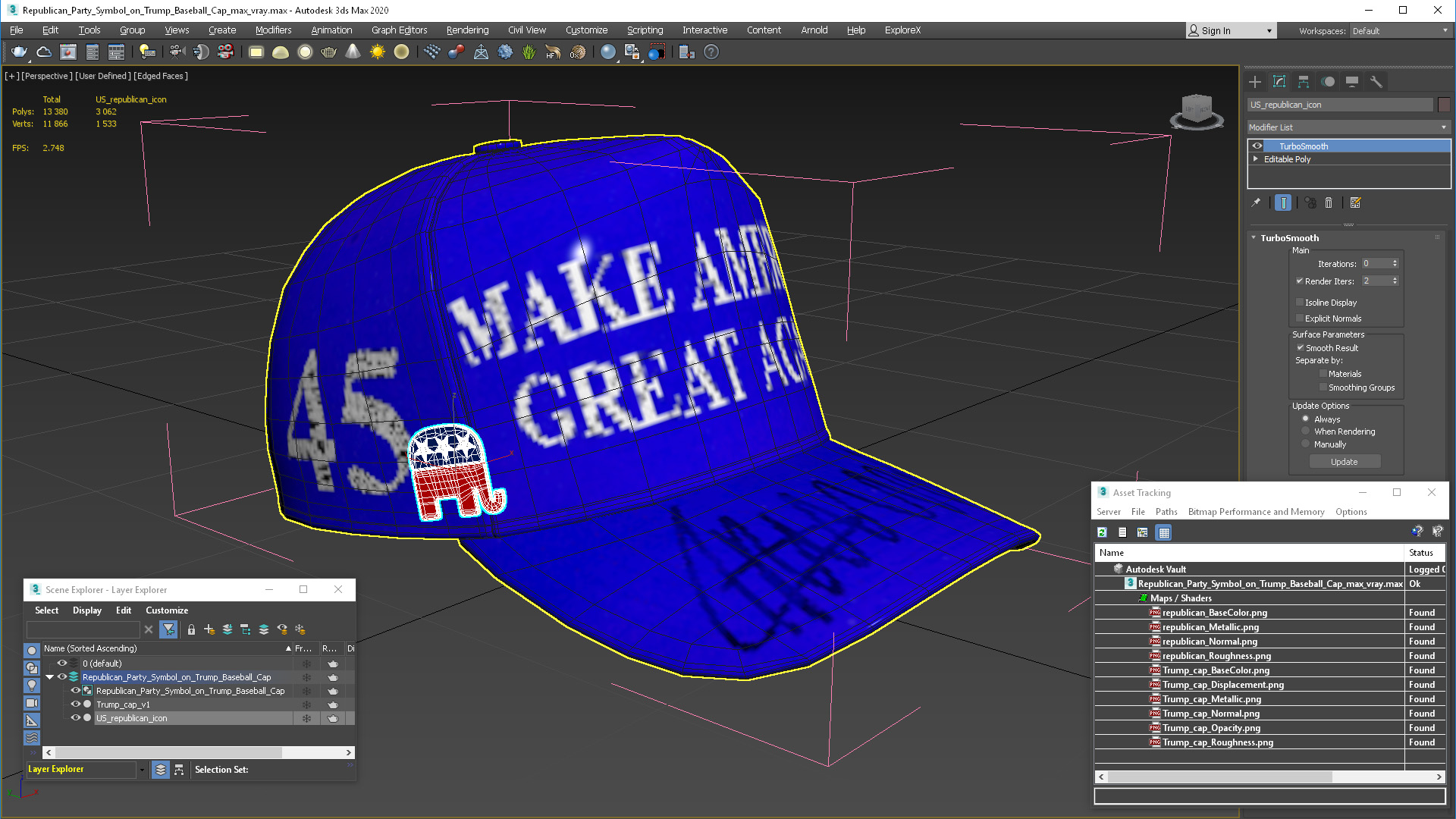Click the help question mark toolbar icon

tap(711, 52)
